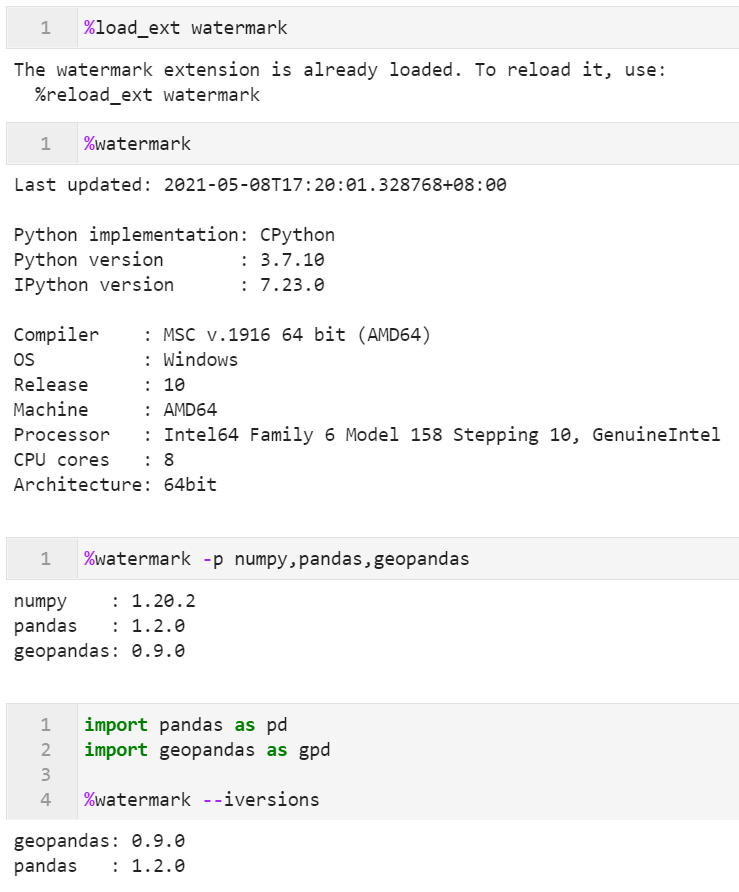Click the %watermark --iversions line
The image size is (739, 892).
pos(202,800)
